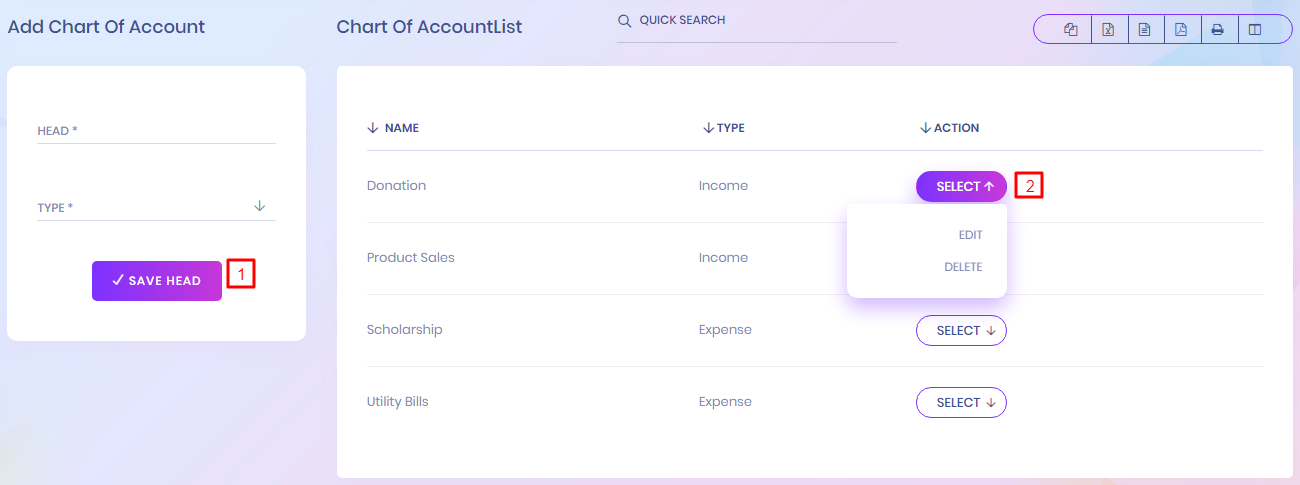Screen dimensions: 1300x485
Task: Choose Edit from the dropdown menu
Action: click(970, 235)
